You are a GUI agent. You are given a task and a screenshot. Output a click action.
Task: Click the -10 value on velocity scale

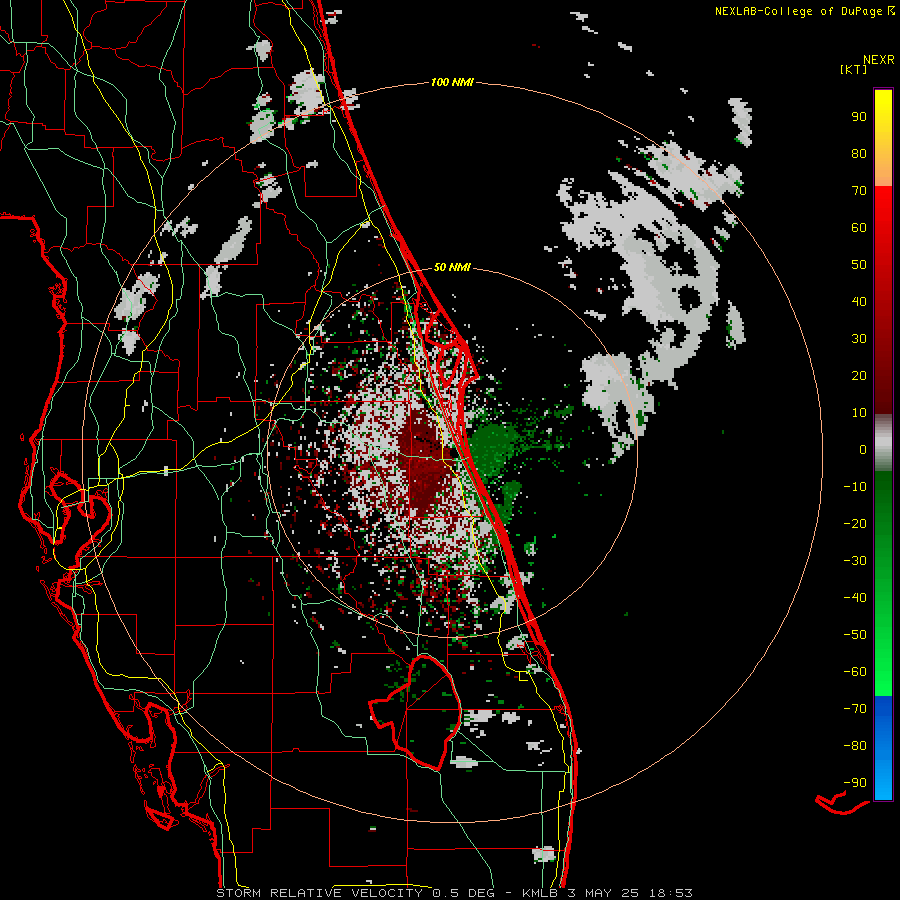(855, 487)
